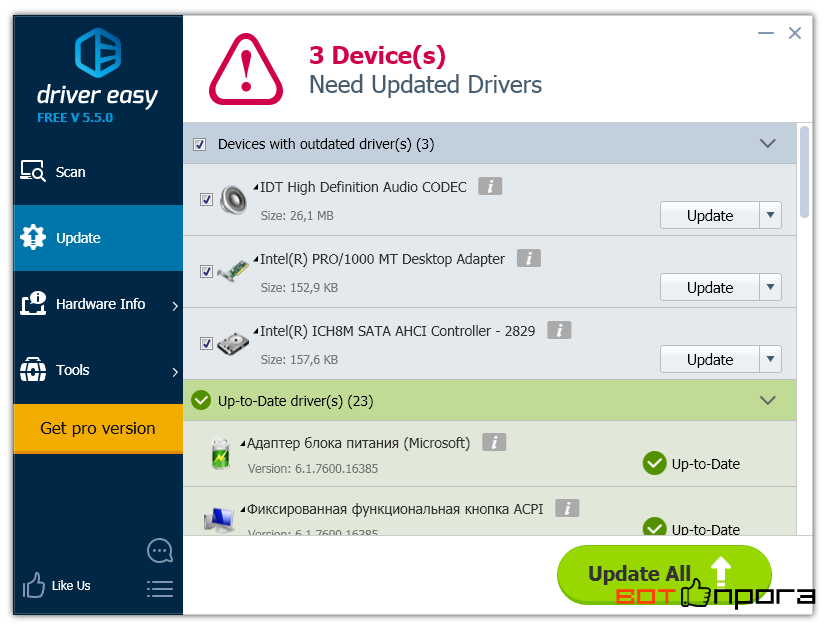Click the "Version: 6.1.7600.16385" under Адаптер блока питания
Image resolution: width=828 pixels, height=629 pixels.
tap(313, 468)
